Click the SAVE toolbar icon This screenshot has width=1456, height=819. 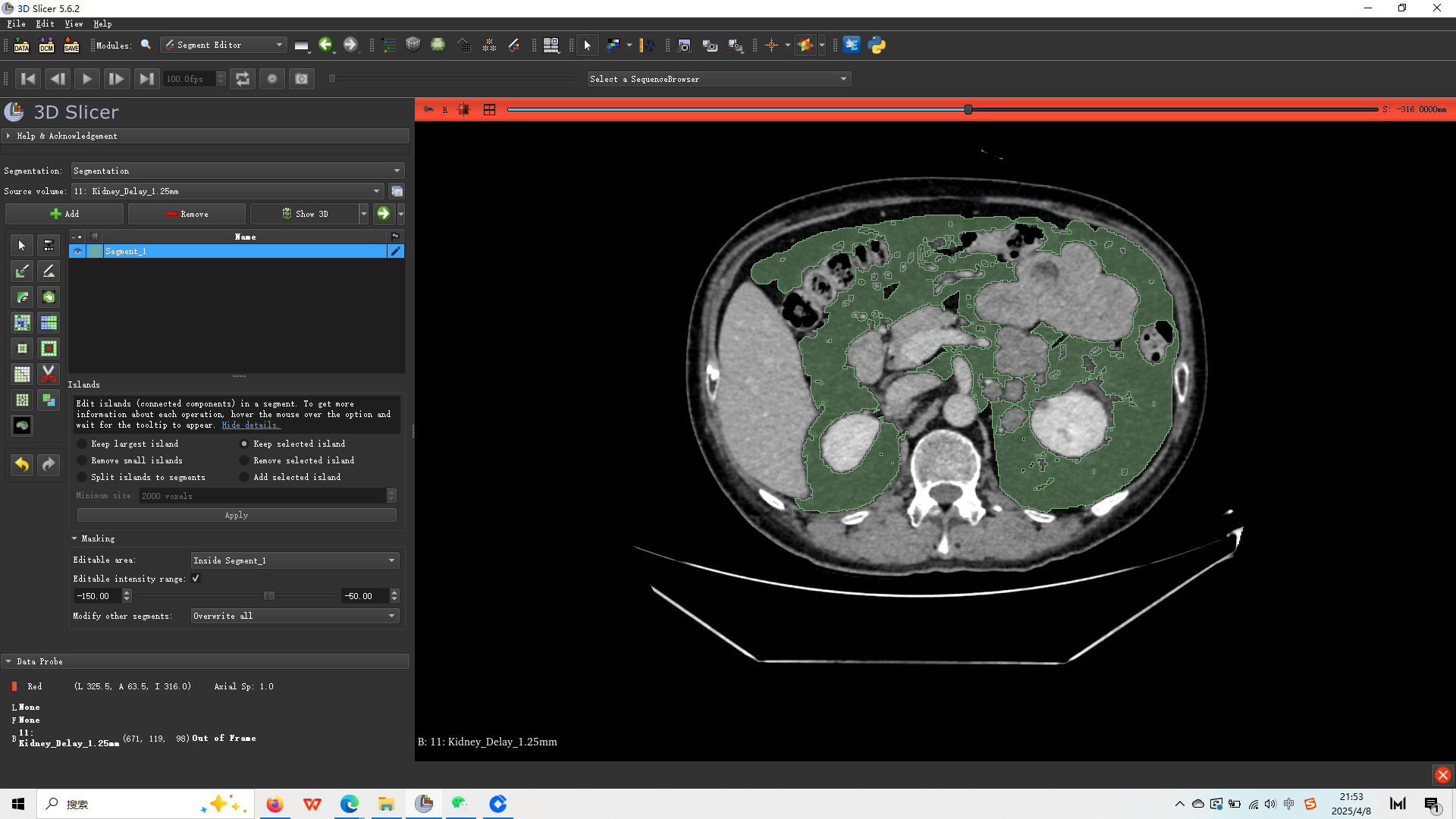[71, 45]
